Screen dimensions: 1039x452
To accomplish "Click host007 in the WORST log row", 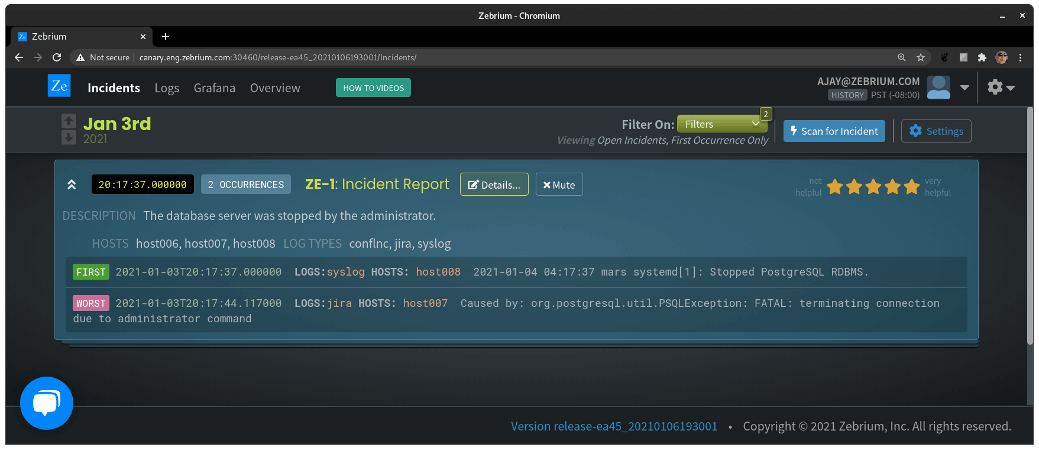I will coord(425,303).
